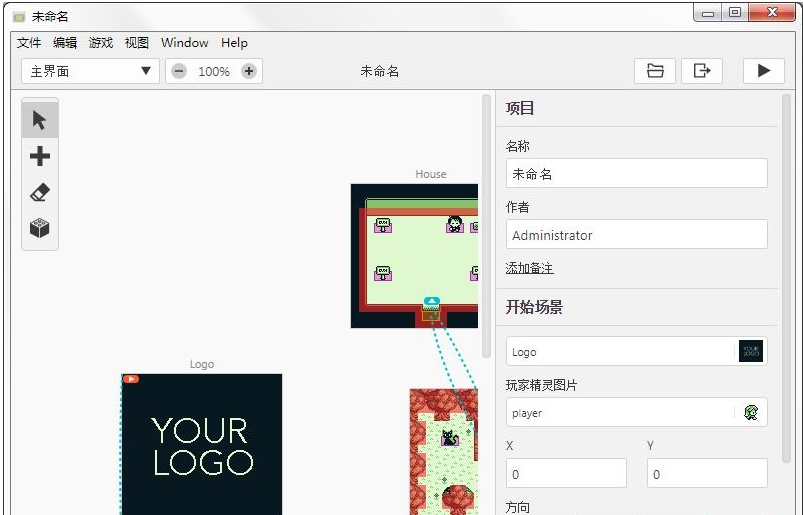Image resolution: width=803 pixels, height=515 pixels.
Task: Open the 视图 menu
Action: [x=137, y=43]
